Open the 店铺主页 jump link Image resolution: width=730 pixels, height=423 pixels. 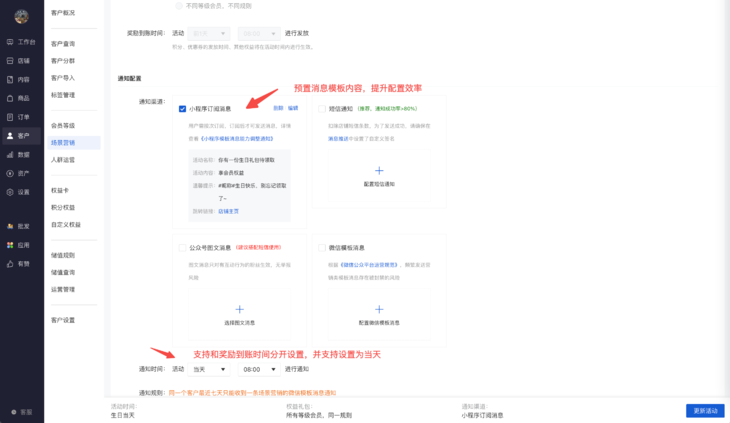(x=229, y=211)
